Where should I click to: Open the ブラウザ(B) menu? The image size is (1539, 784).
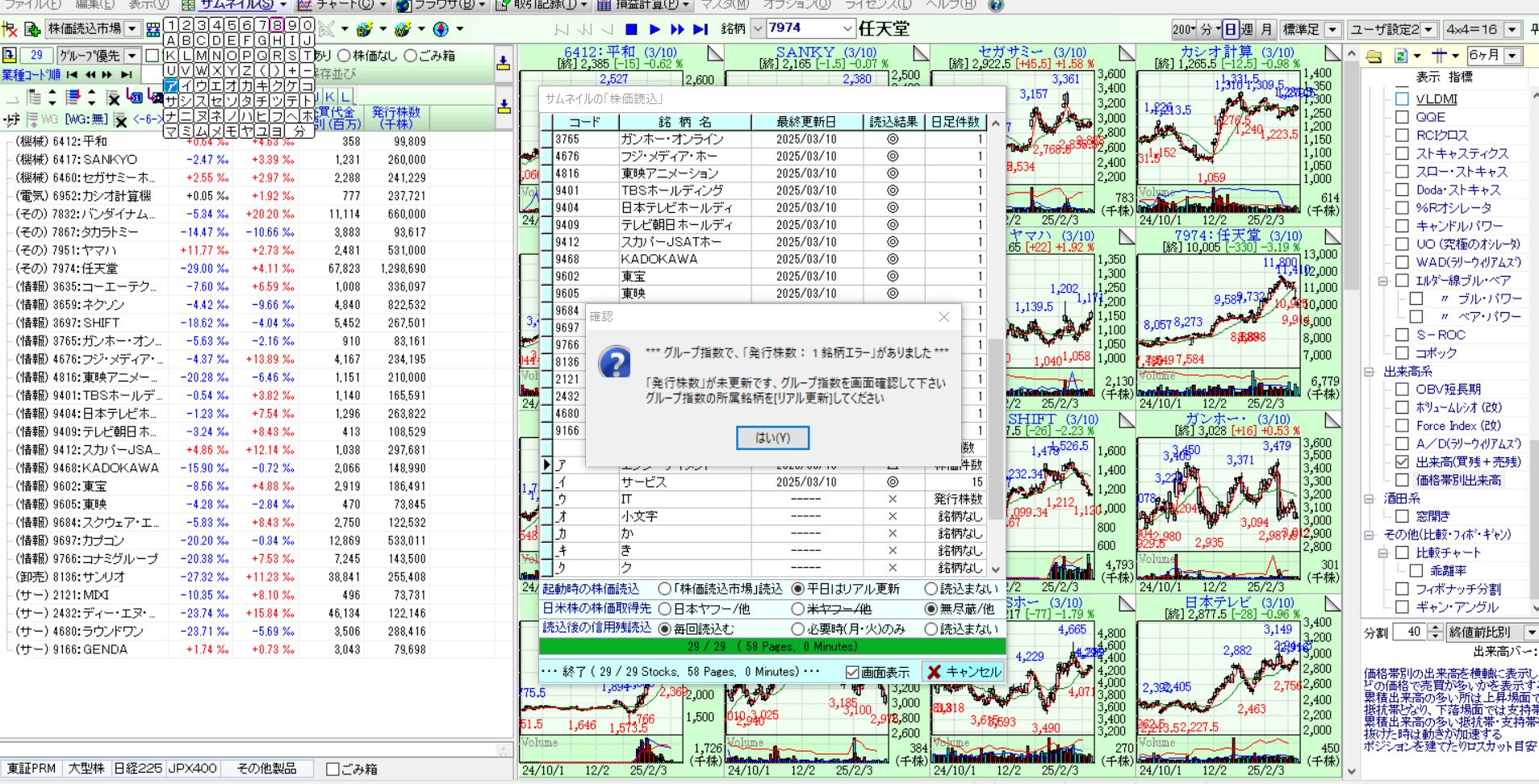click(x=441, y=5)
